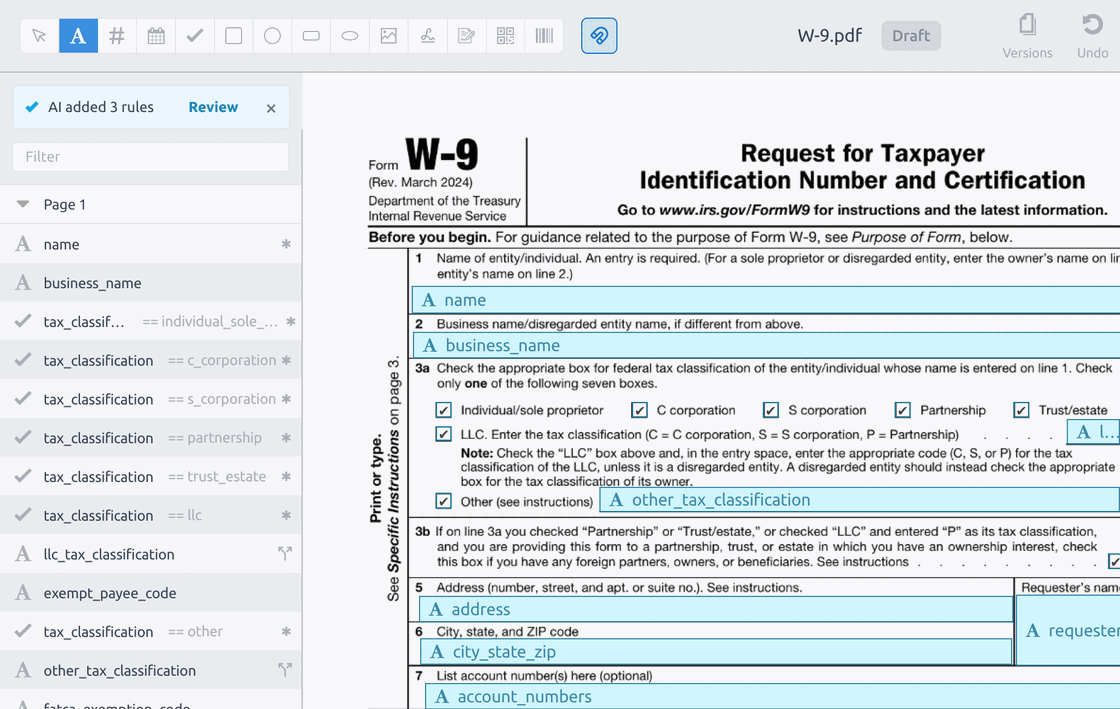Image resolution: width=1120 pixels, height=709 pixels.
Task: Check the LLC box on the form
Action: [x=444, y=434]
